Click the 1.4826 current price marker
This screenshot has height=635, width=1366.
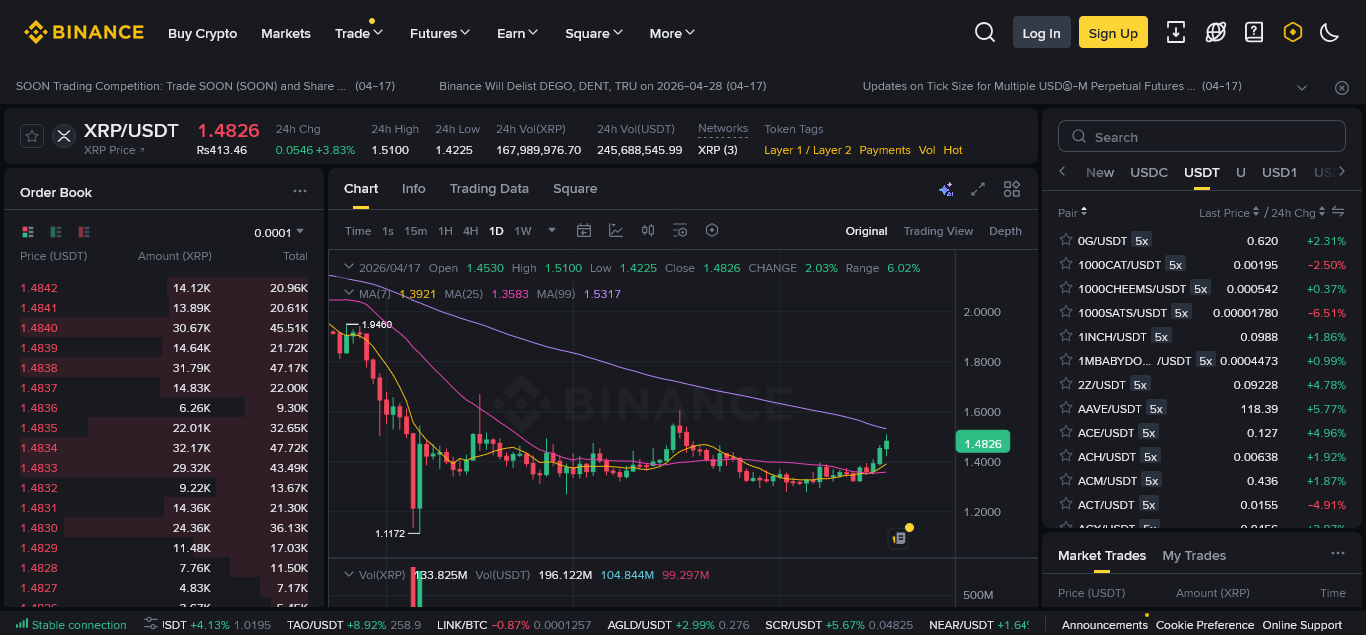coord(982,442)
